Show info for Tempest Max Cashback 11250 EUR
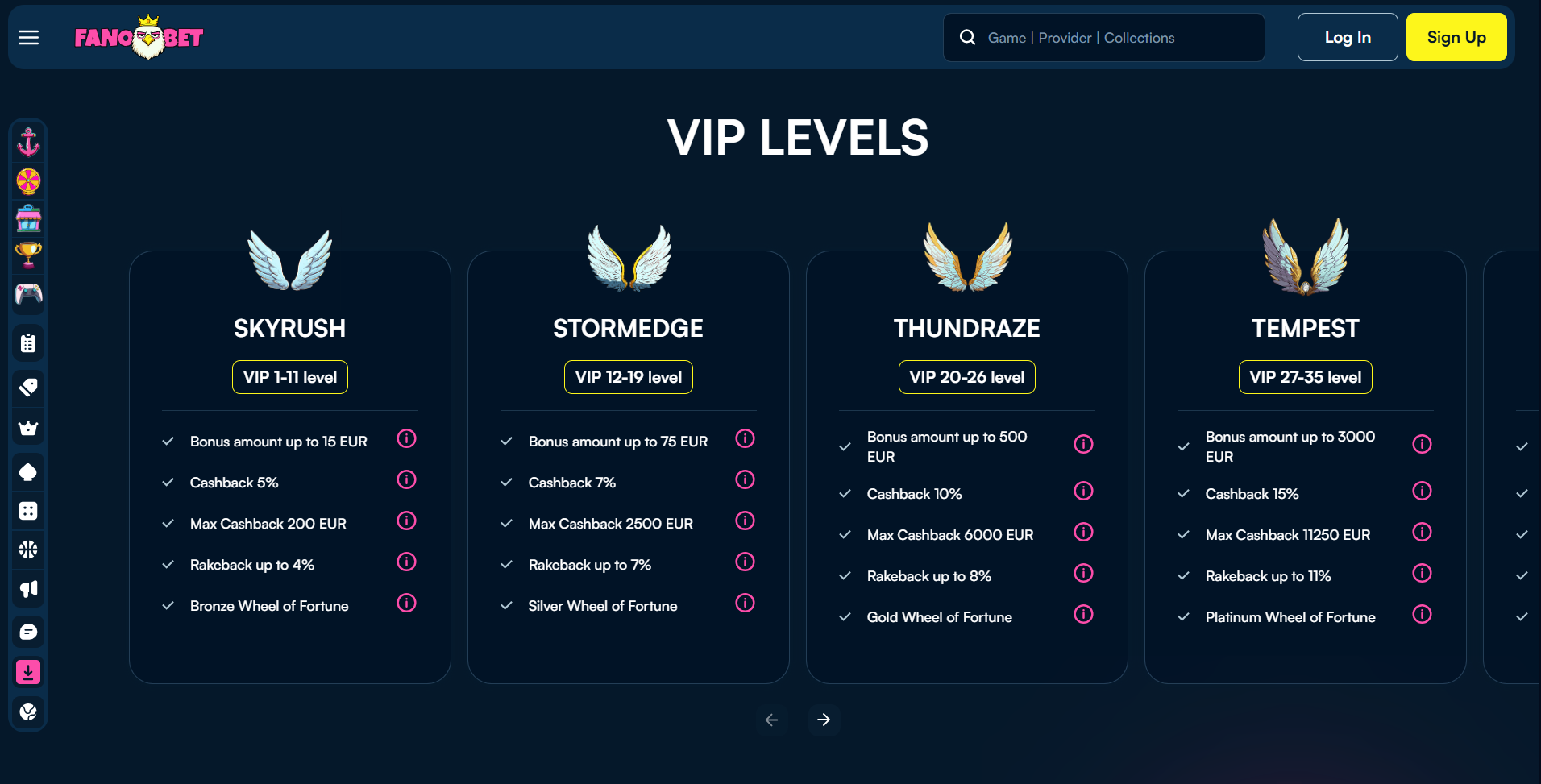 click(1423, 532)
